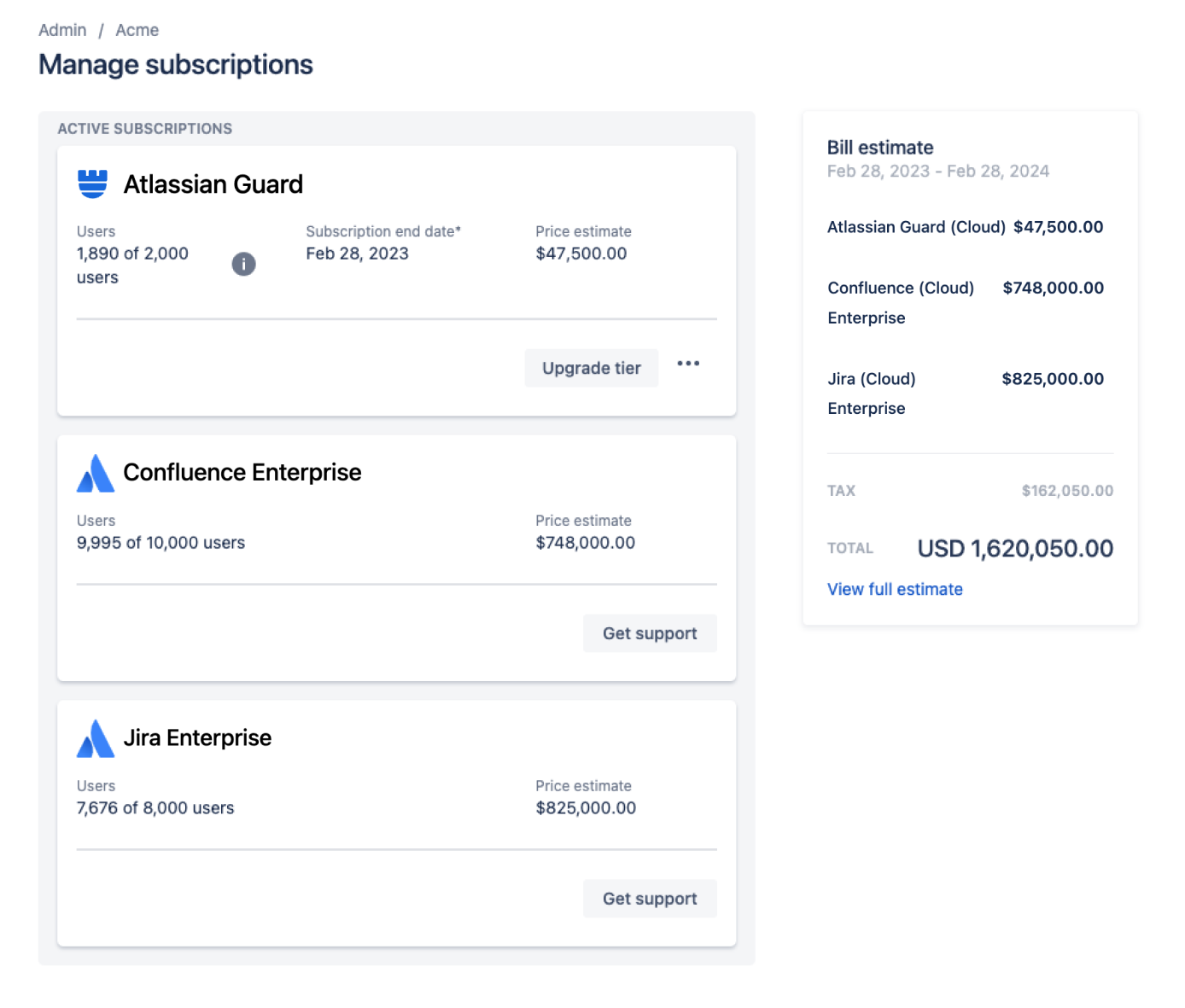
Task: Click Get support for Confluence Enterprise
Action: 650,633
